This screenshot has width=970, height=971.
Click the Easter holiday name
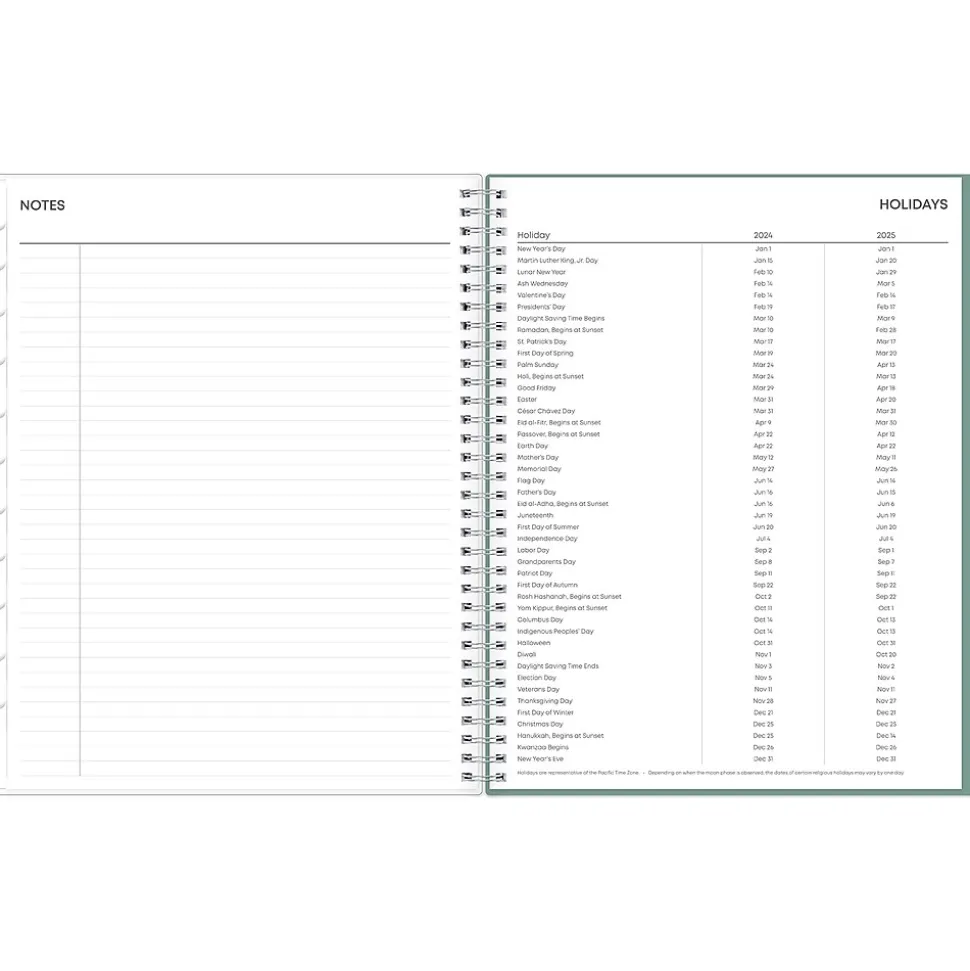[527, 399]
